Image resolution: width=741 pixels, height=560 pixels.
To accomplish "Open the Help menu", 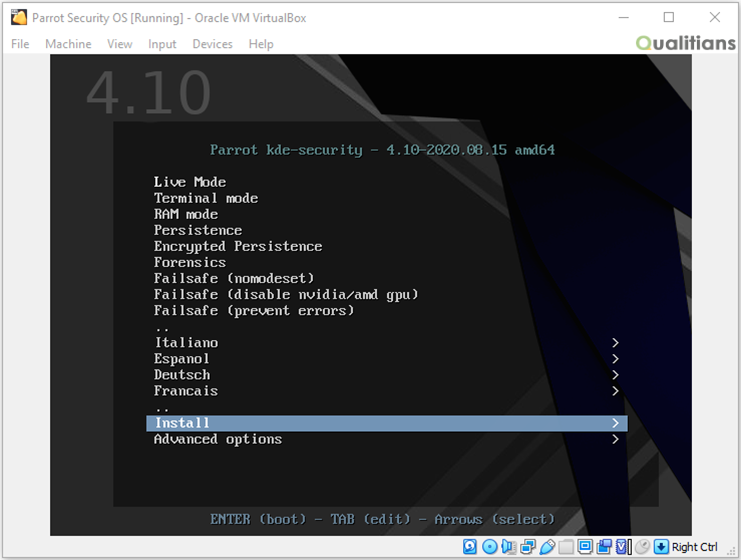I will coord(261,44).
